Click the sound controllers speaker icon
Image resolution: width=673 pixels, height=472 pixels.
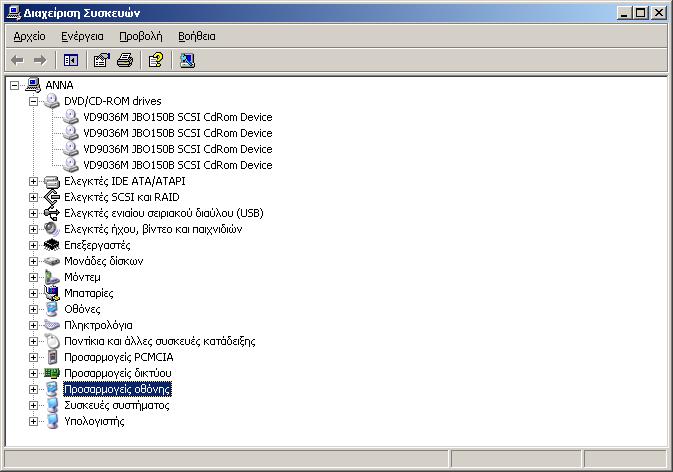coord(52,229)
